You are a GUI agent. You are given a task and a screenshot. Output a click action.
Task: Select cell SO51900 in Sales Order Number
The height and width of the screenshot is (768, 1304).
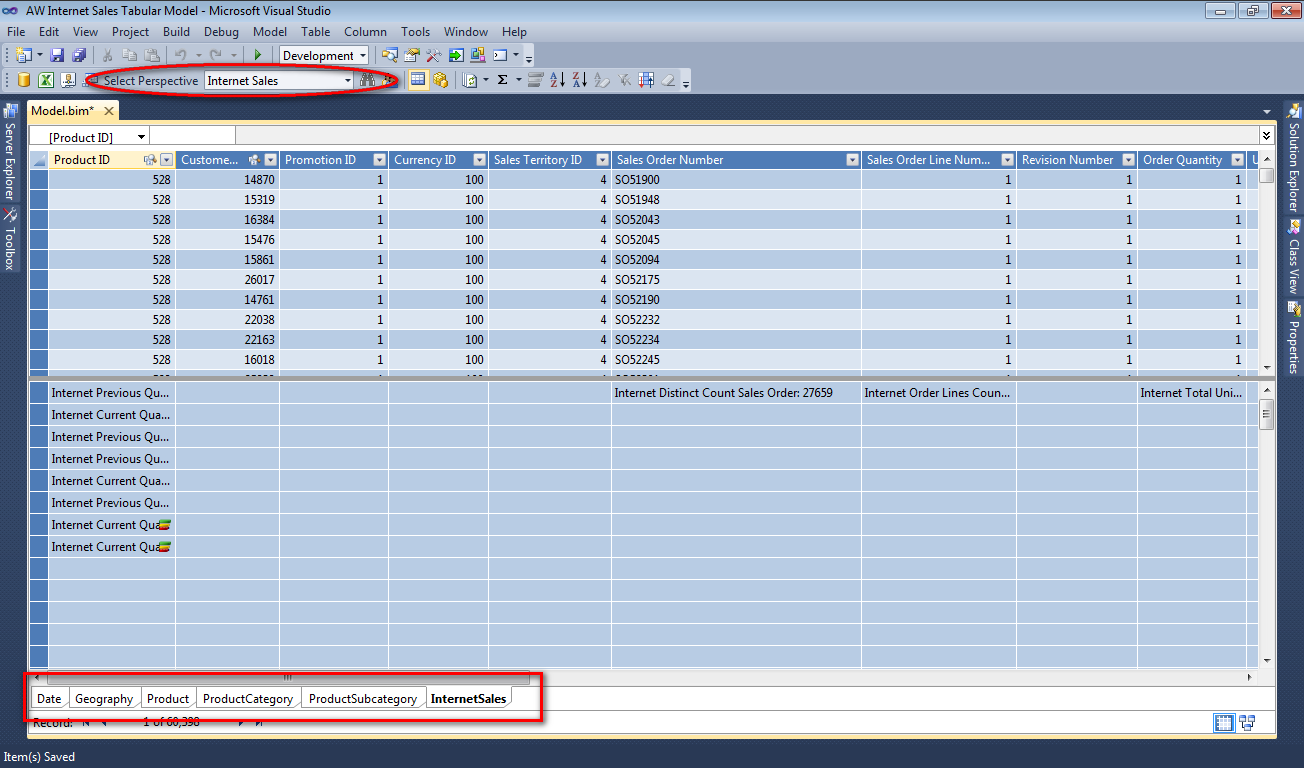point(736,180)
